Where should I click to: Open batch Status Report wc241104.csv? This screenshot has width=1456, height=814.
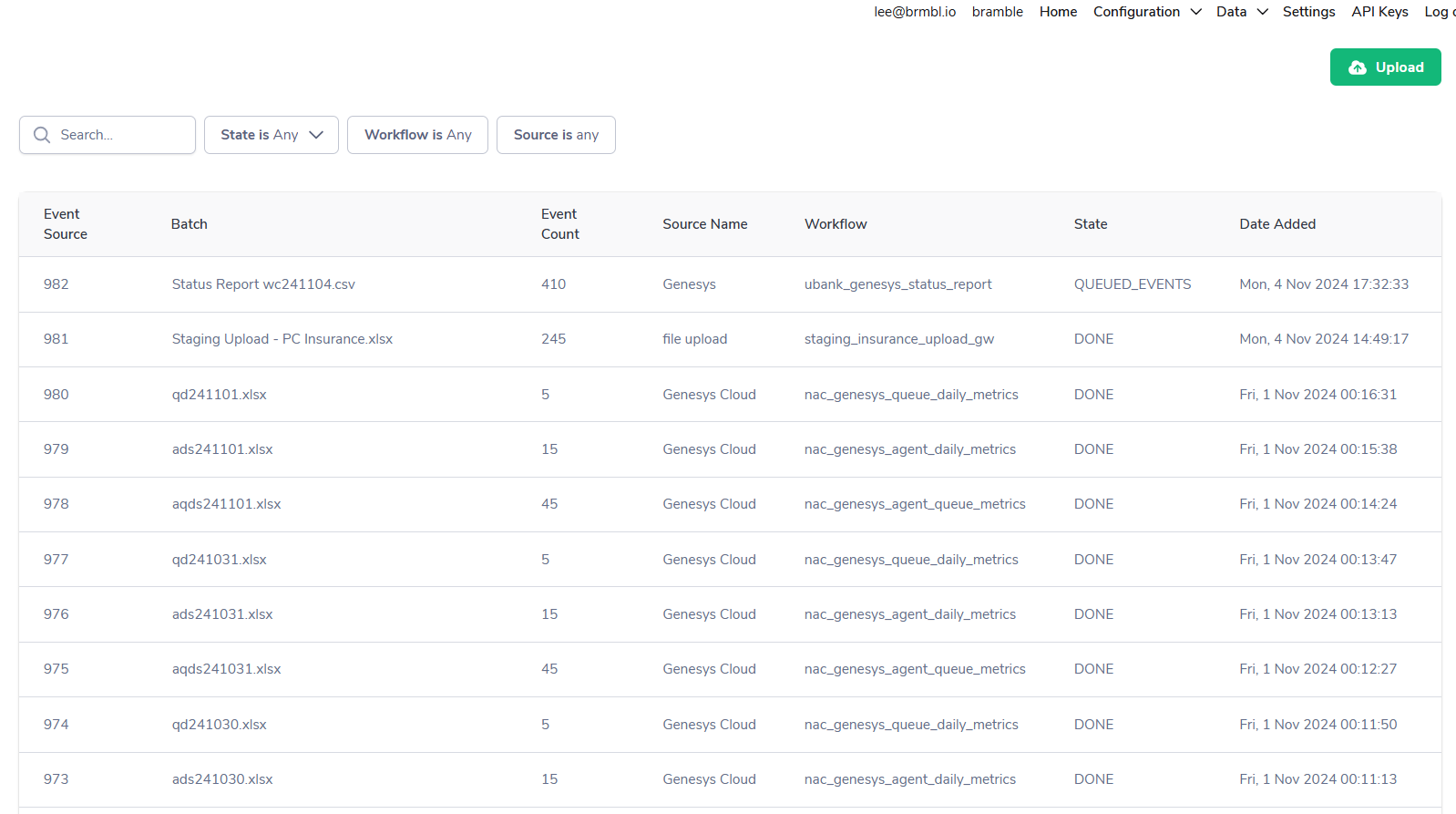click(263, 284)
